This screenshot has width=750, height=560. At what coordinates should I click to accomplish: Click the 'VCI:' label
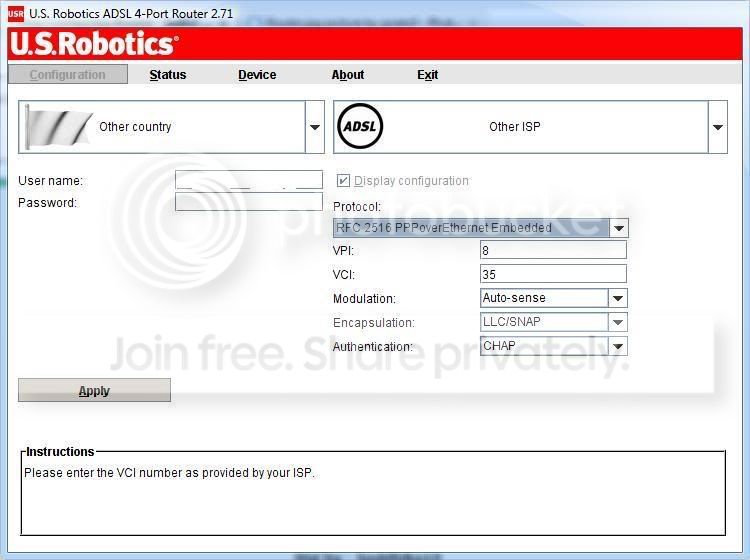(x=344, y=275)
